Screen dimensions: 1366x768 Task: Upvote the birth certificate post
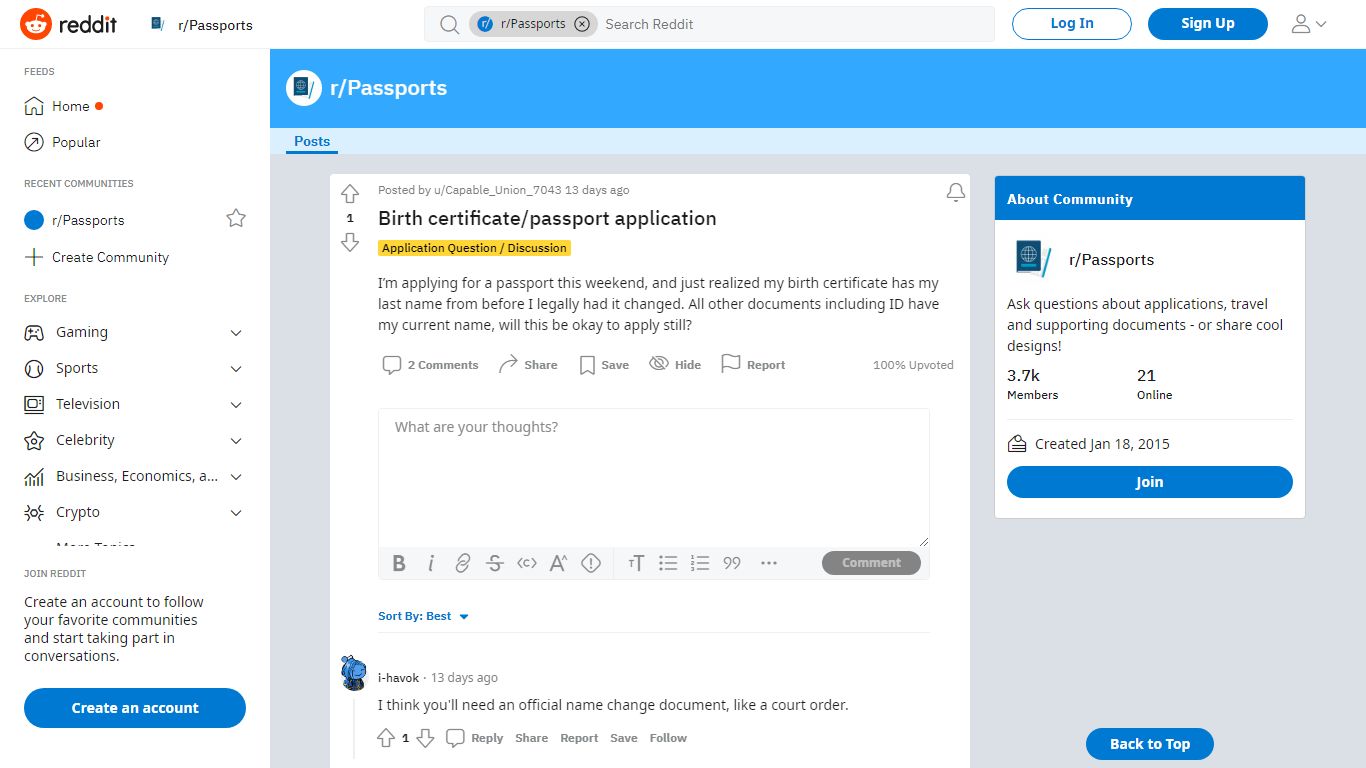pyautogui.click(x=350, y=193)
